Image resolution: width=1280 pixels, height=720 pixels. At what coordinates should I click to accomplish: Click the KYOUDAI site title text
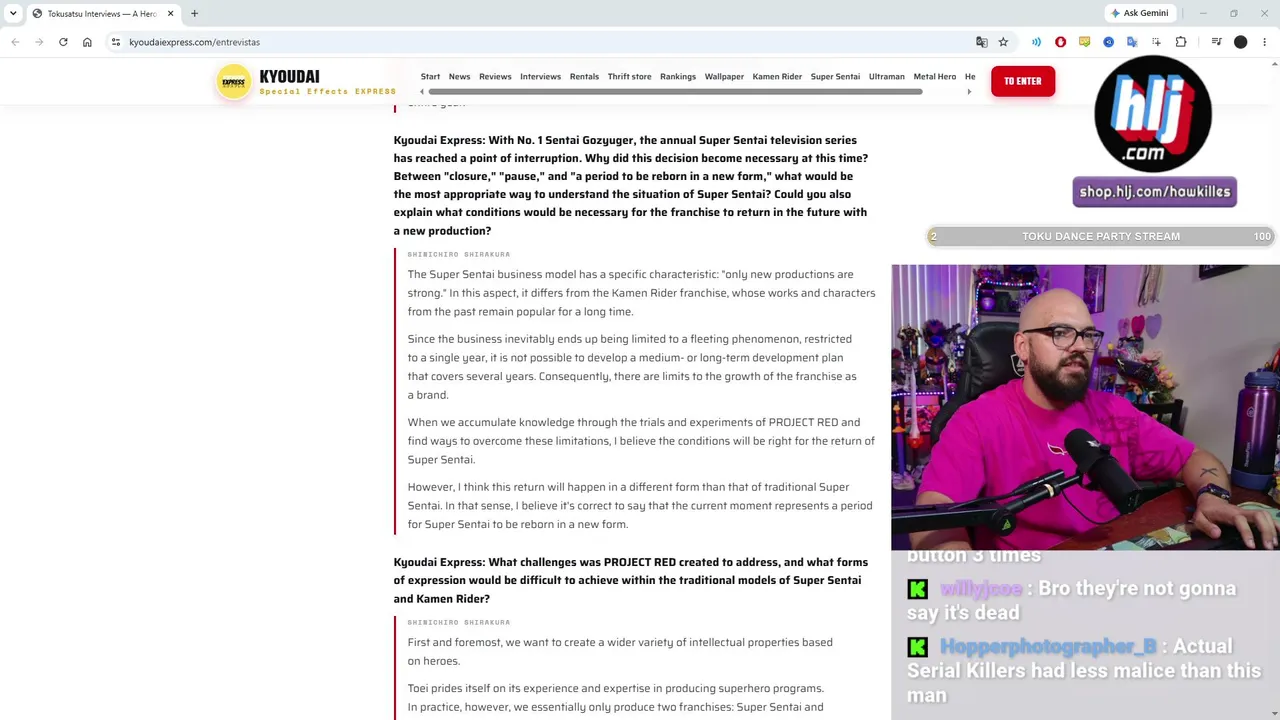click(x=289, y=76)
